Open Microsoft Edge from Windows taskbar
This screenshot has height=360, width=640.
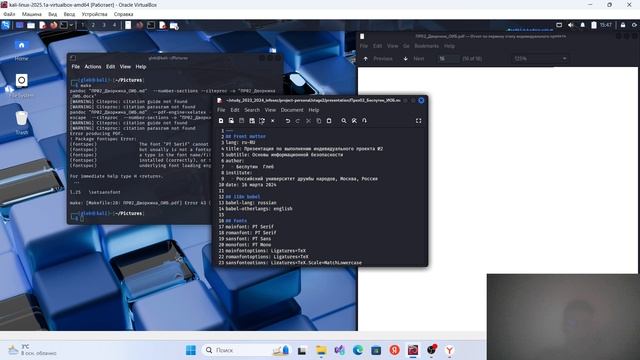pyautogui.click(x=358, y=350)
